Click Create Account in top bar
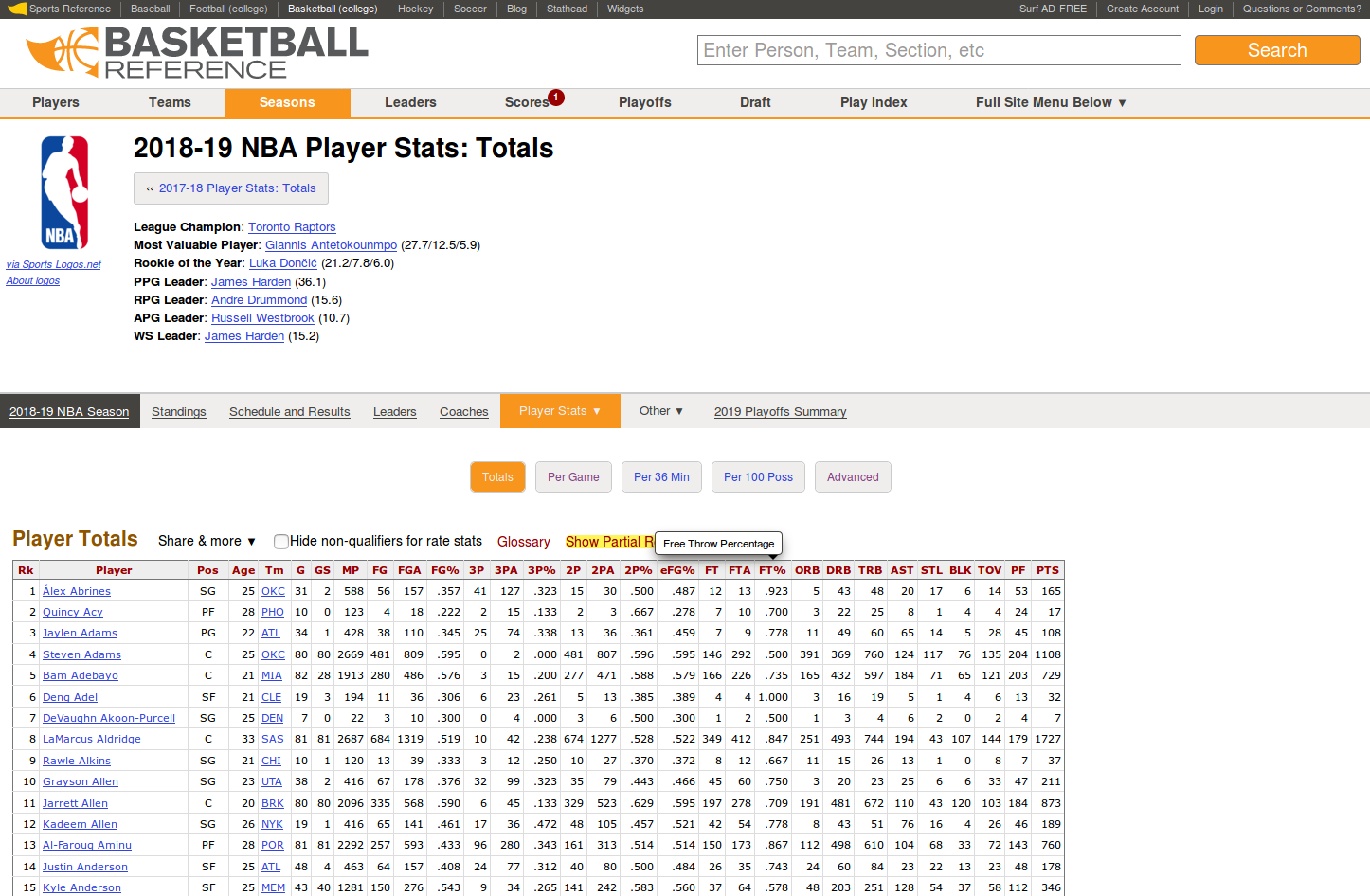The width and height of the screenshot is (1370, 896). tap(1143, 9)
